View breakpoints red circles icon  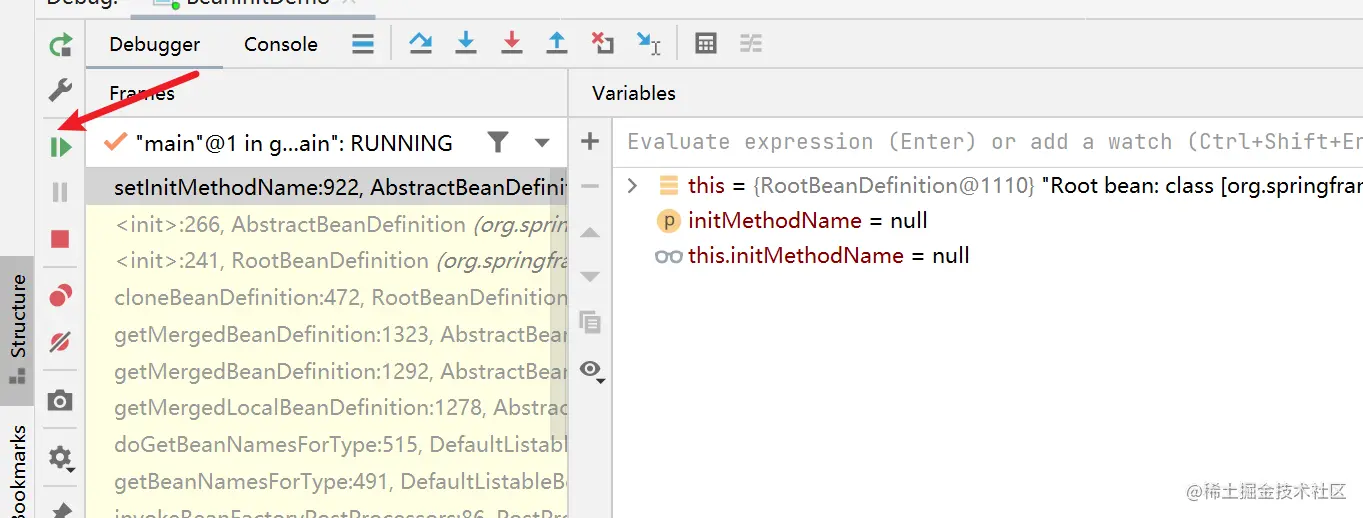click(x=60, y=295)
